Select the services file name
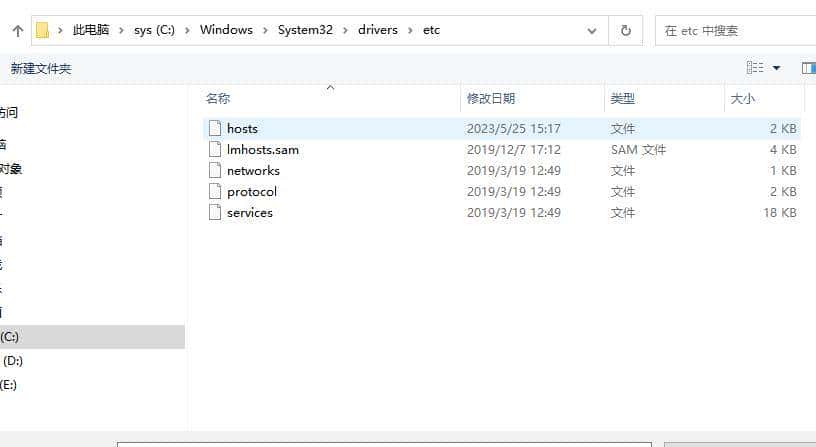 250,213
